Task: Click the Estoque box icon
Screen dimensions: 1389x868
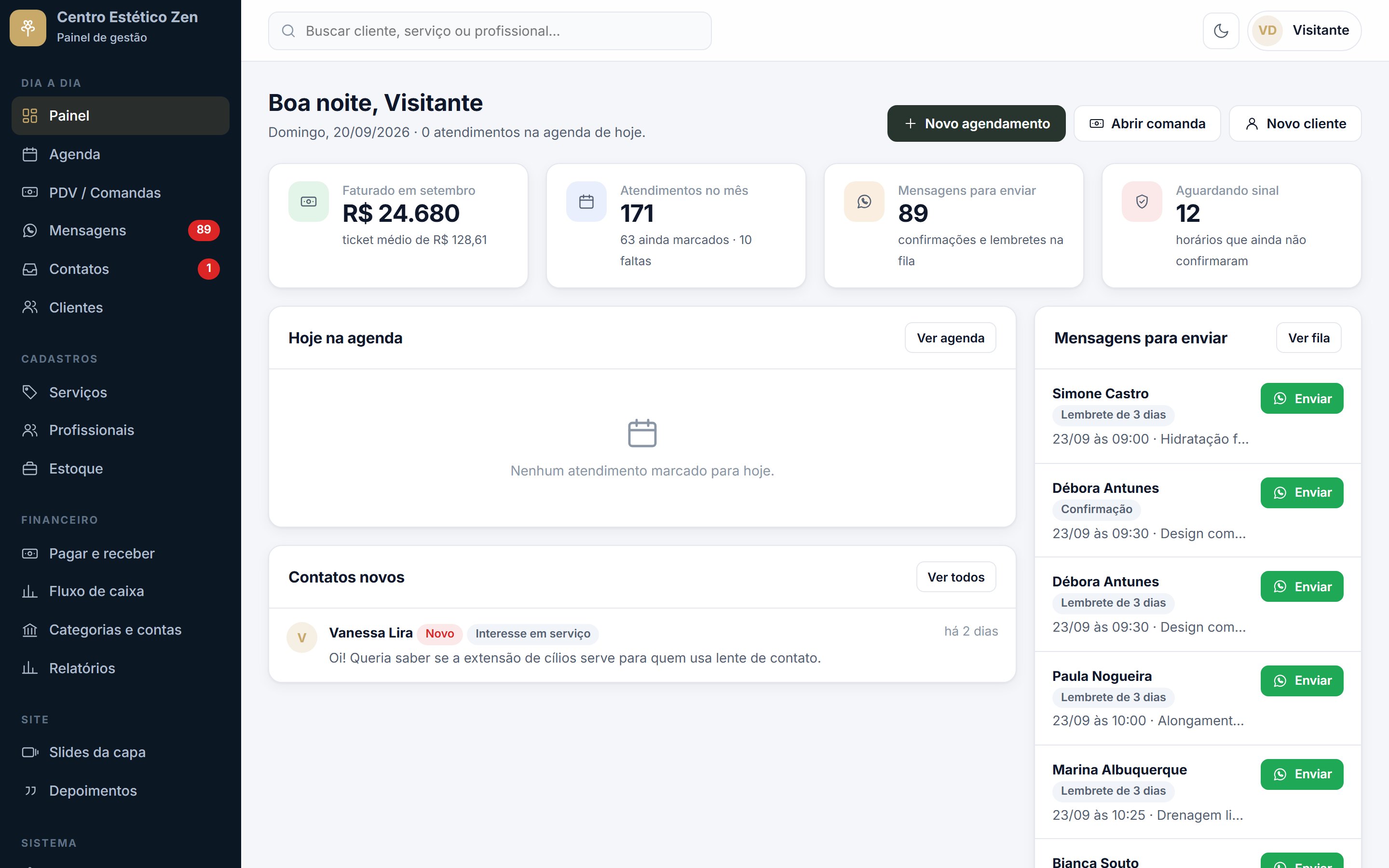Action: pos(30,468)
